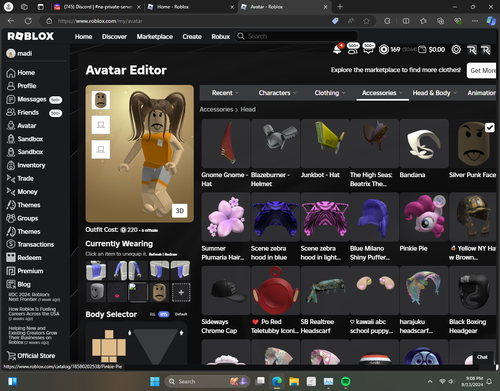Viewport: 500px width, 391px height.
Task: Open Discover in the top navigation
Action: pos(114,36)
